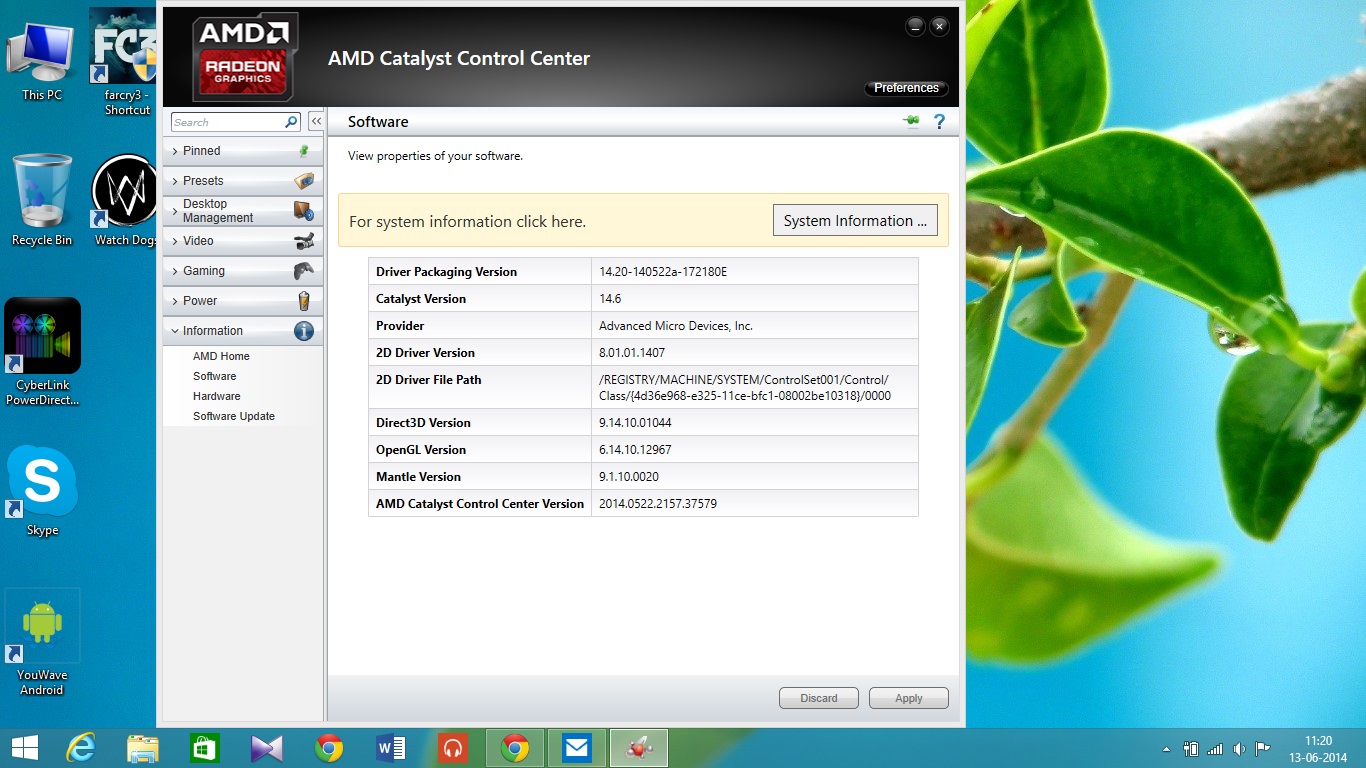Select Software Update in sidebar
Image resolution: width=1366 pixels, height=768 pixels.
[233, 416]
